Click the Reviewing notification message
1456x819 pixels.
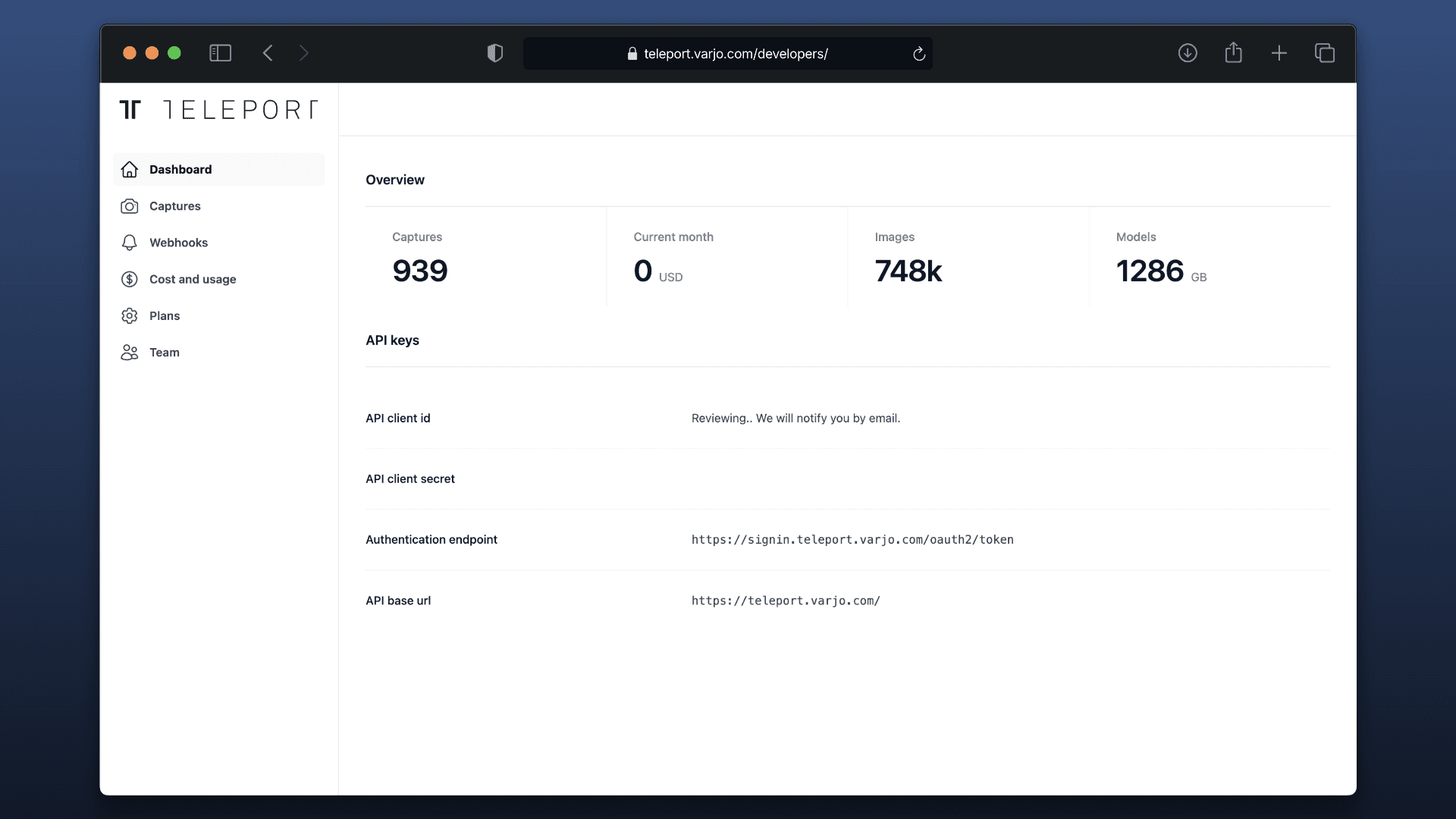(795, 419)
